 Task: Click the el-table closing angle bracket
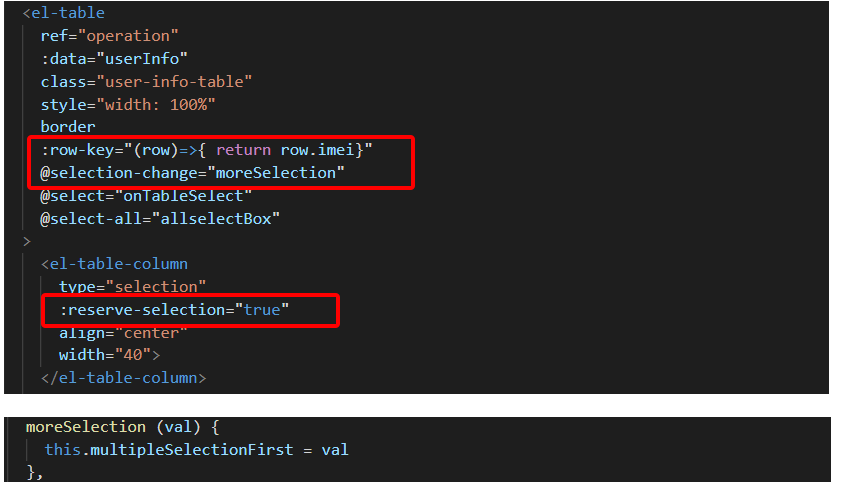tap(27, 241)
